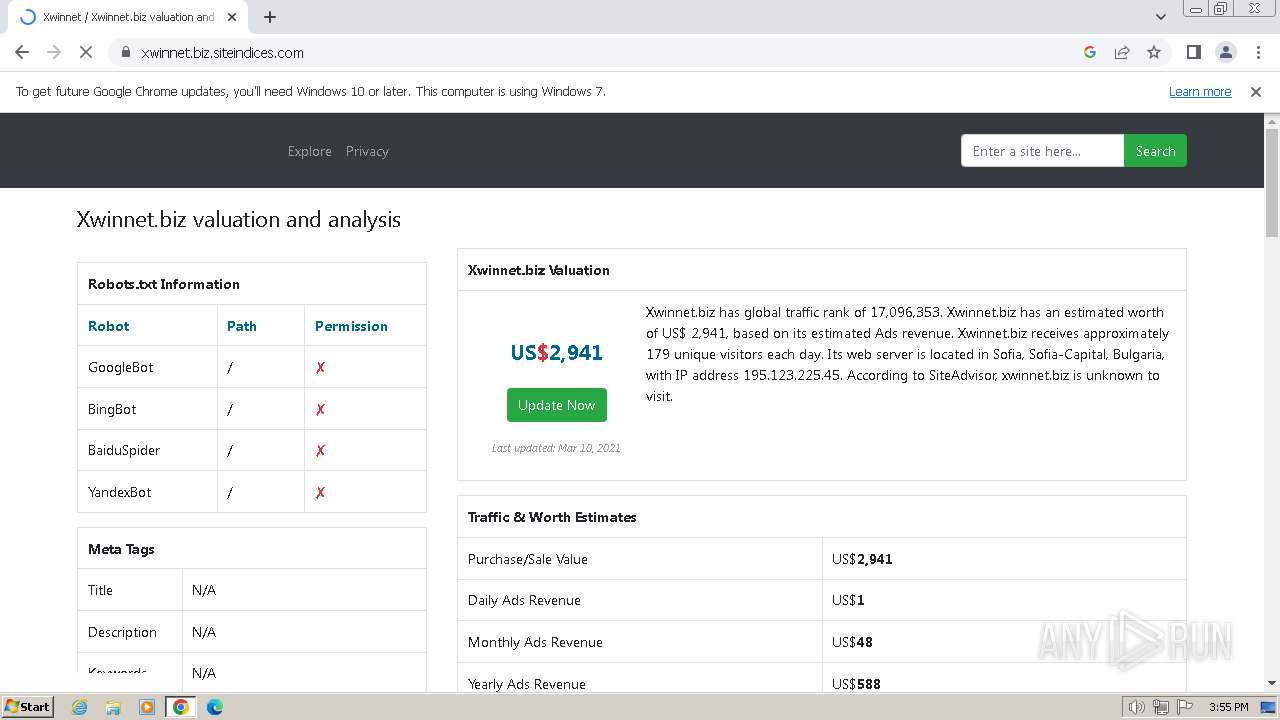Image resolution: width=1280 pixels, height=720 pixels.
Task: Stop loading the page
Action: pyautogui.click(x=86, y=52)
